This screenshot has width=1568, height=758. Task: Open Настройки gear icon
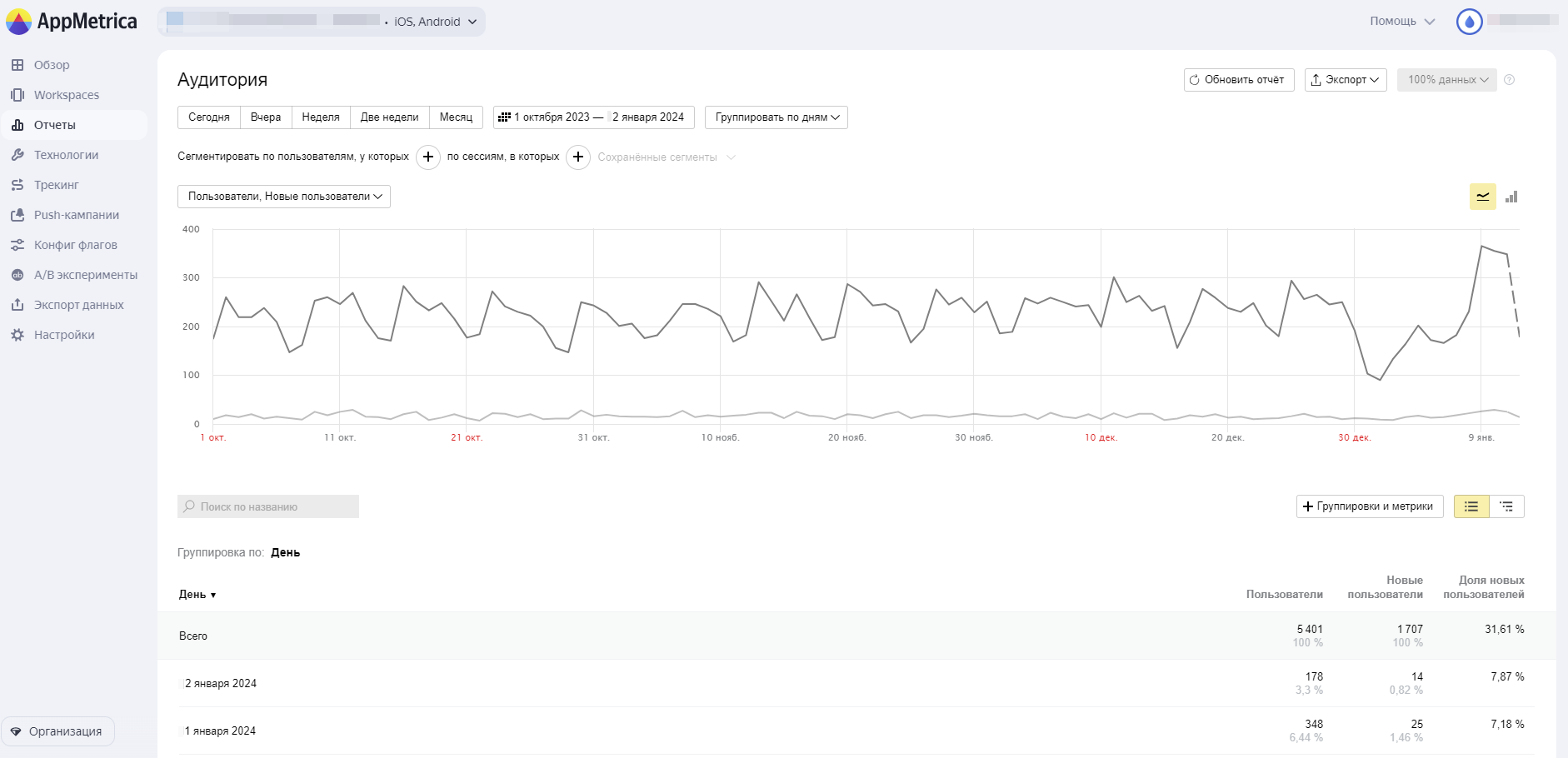pos(17,335)
